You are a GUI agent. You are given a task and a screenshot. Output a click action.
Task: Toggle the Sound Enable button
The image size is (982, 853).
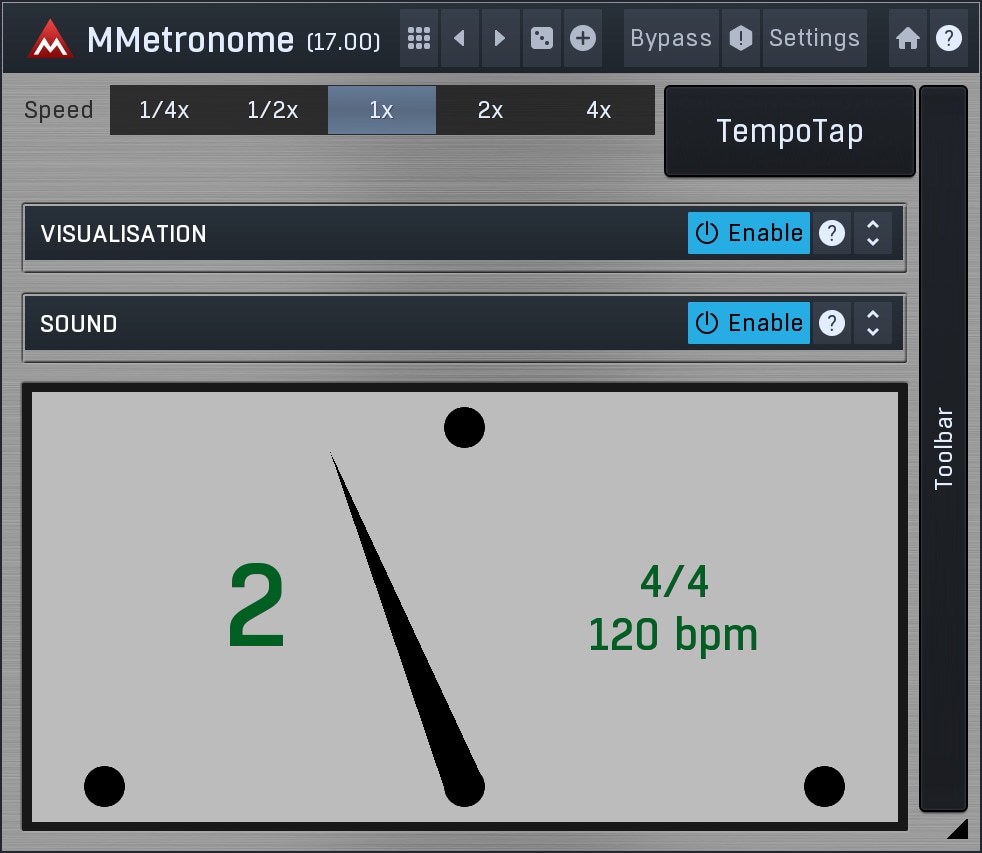tap(749, 323)
